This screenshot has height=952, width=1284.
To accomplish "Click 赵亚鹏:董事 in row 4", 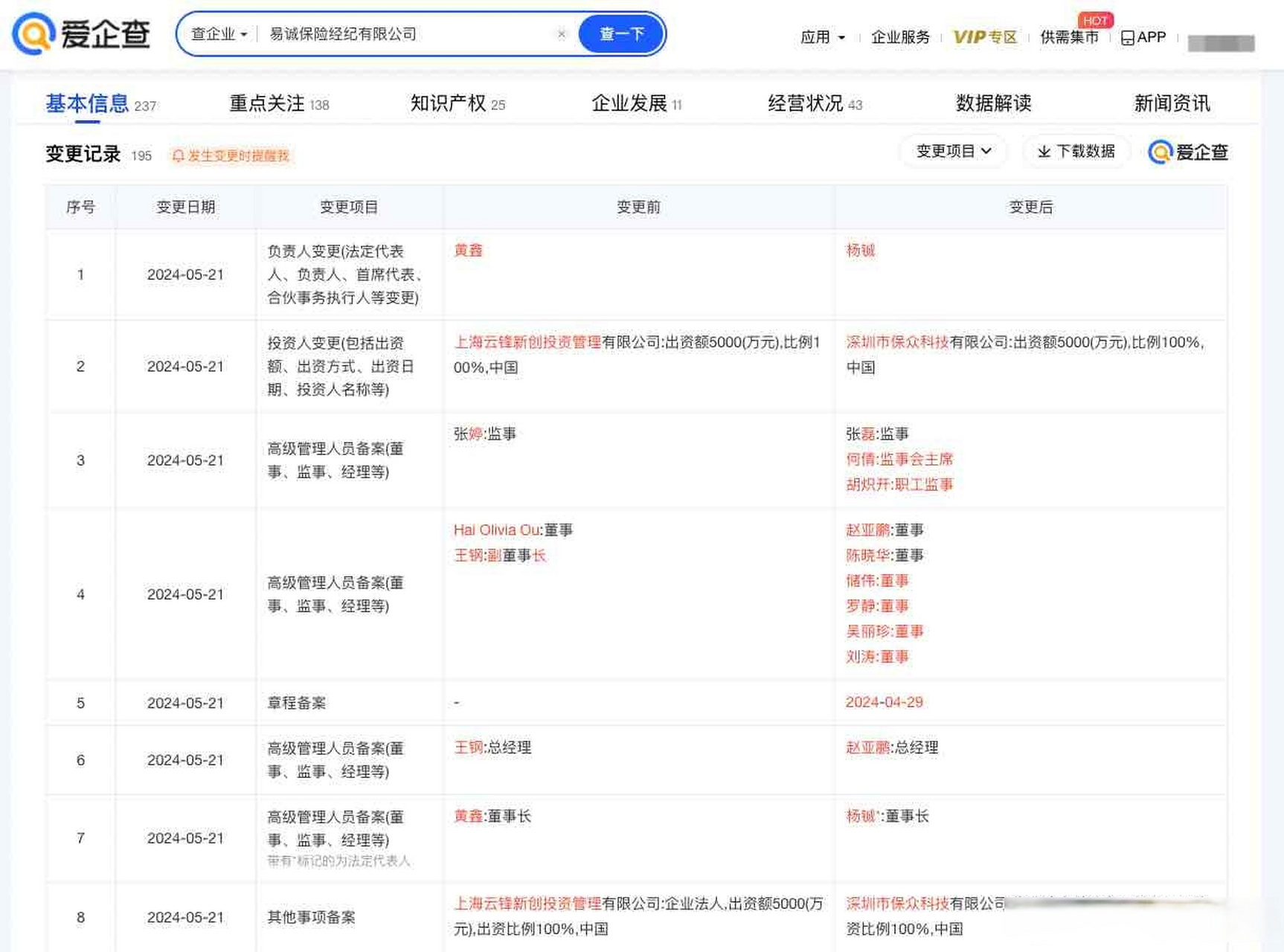I will 885,530.
